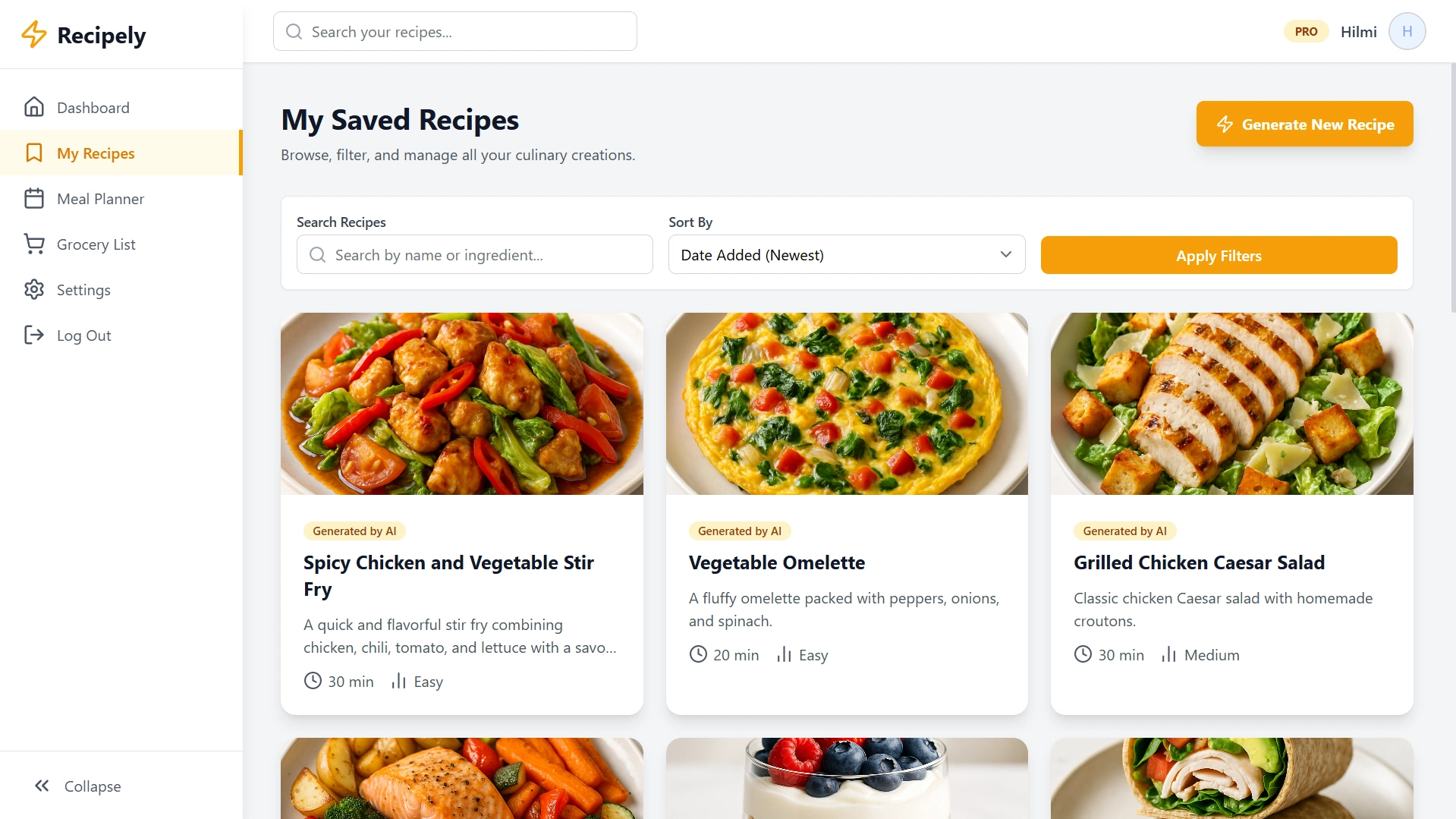
Task: Click the Recipely lightning bolt logo
Action: click(x=34, y=35)
